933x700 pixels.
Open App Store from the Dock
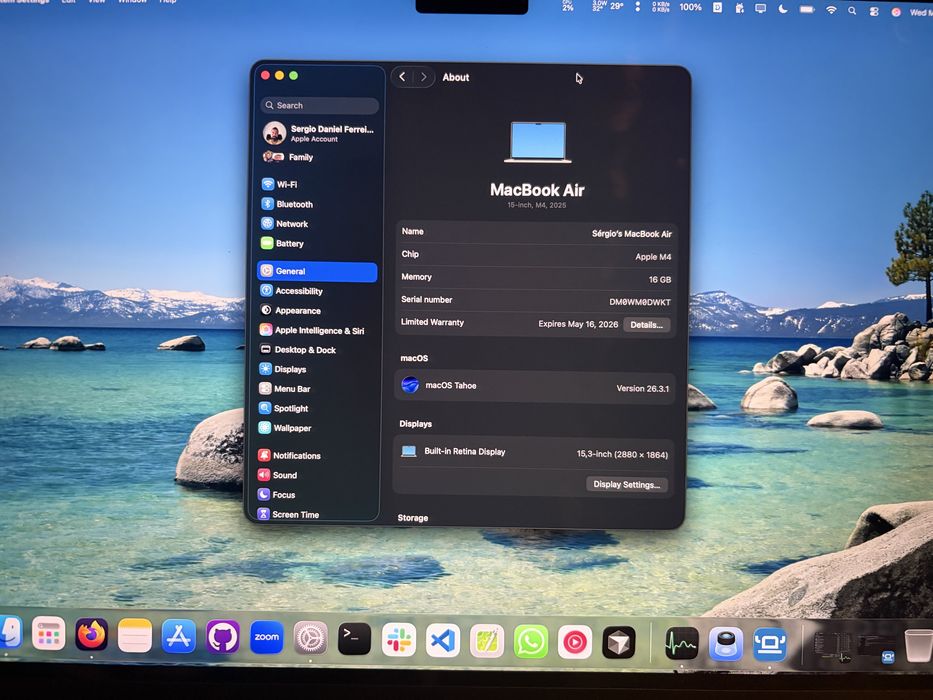click(x=179, y=636)
